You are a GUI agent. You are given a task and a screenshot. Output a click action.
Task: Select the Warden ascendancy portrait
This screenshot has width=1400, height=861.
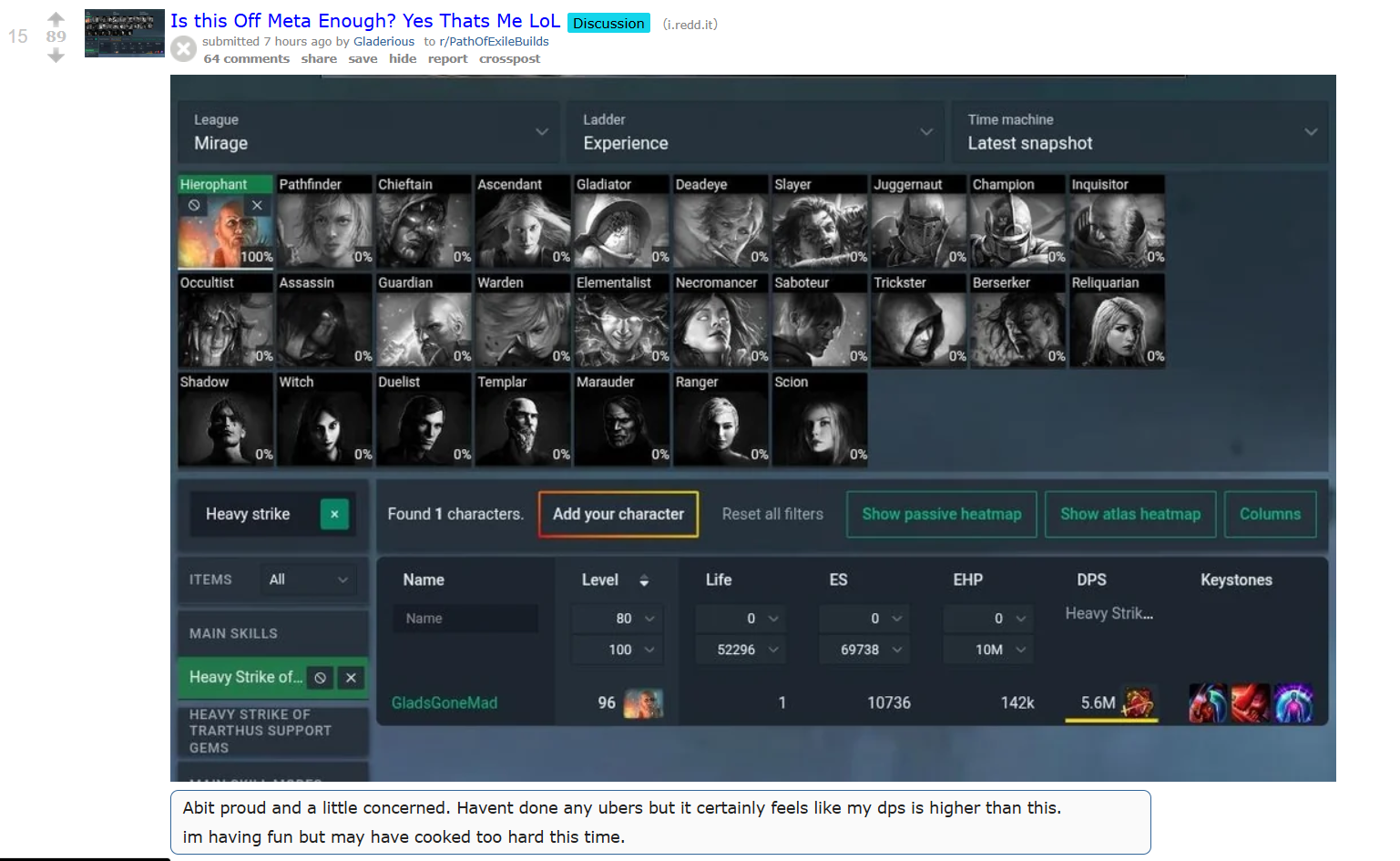pyautogui.click(x=523, y=320)
